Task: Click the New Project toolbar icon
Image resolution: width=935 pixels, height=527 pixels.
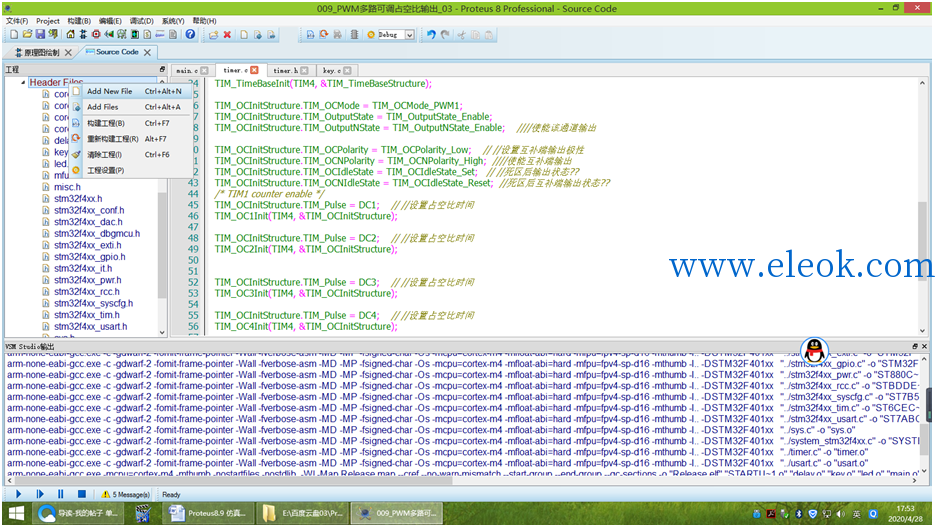Action: pos(14,35)
